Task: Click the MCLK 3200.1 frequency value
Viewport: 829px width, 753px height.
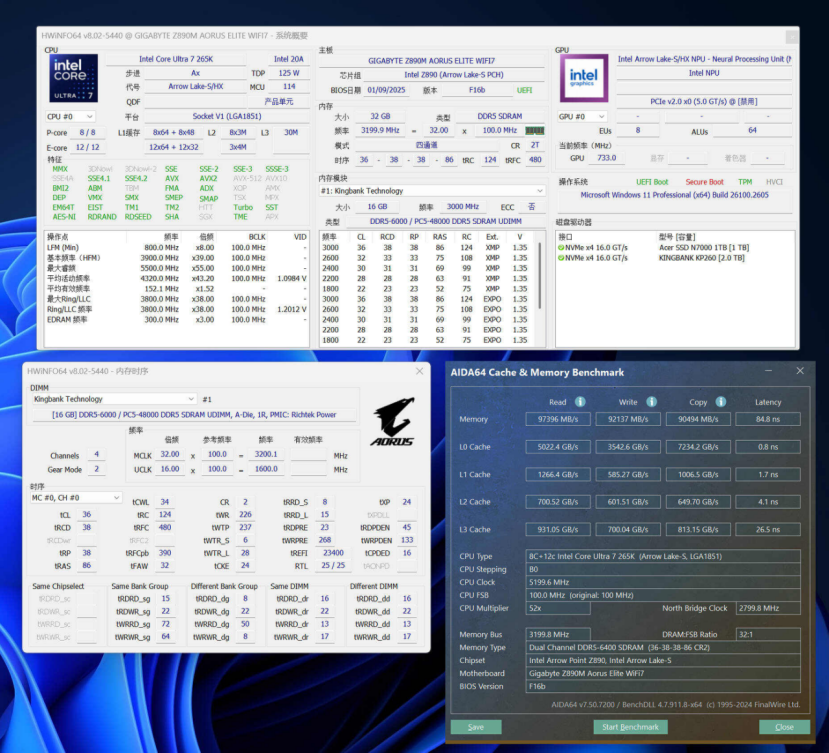Action: [266, 454]
